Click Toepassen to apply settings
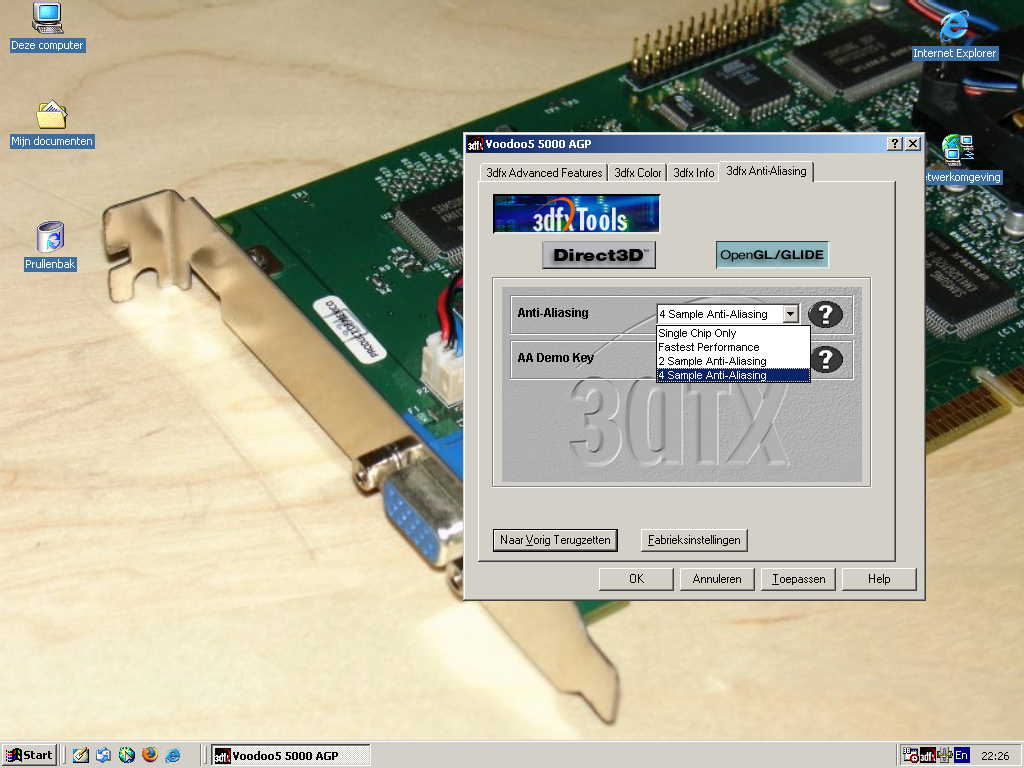This screenshot has width=1024, height=768. pos(798,579)
